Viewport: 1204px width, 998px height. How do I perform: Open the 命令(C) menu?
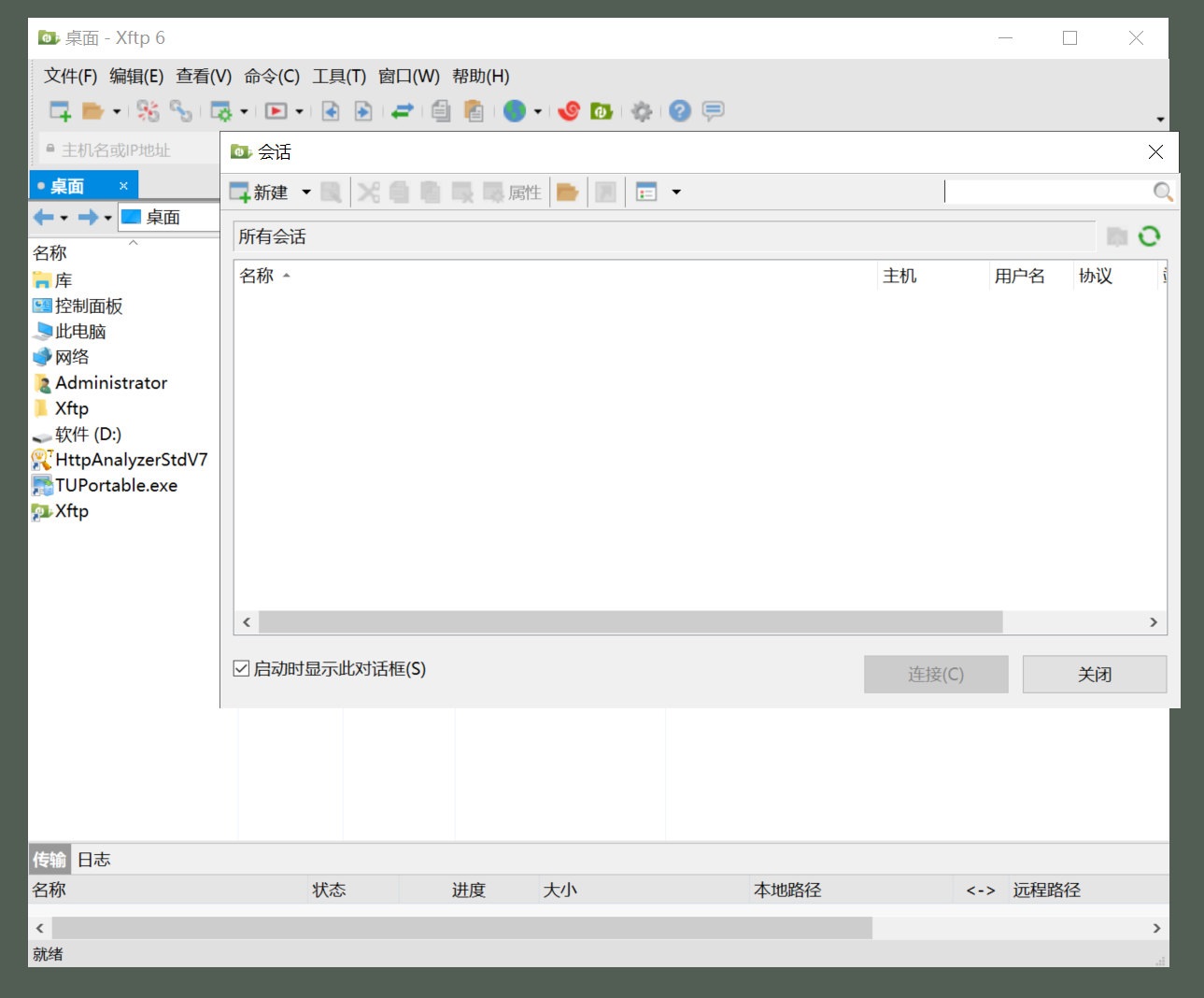(x=272, y=76)
